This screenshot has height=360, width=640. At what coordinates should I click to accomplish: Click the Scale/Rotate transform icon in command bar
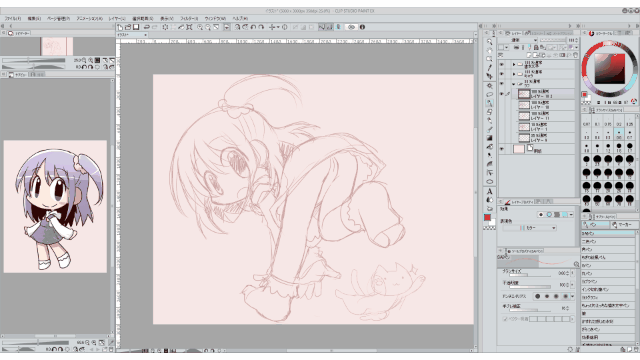click(189, 27)
